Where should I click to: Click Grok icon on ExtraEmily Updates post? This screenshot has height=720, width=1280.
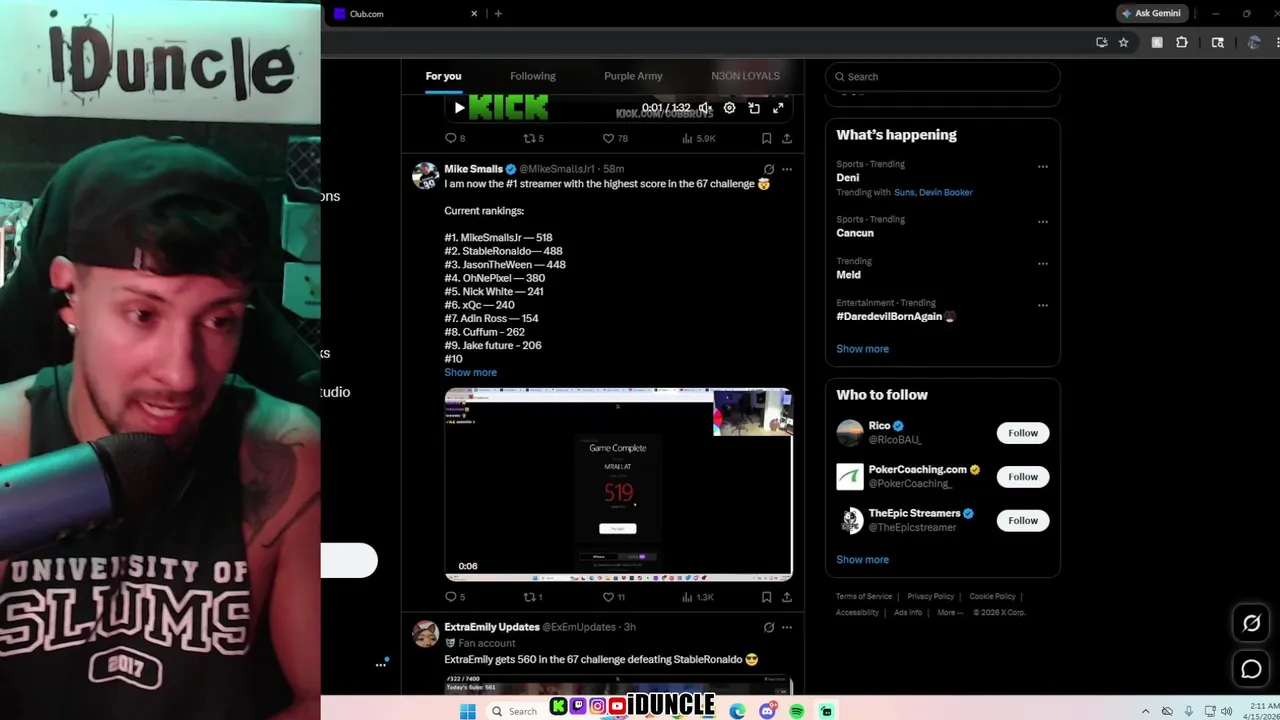click(x=768, y=627)
